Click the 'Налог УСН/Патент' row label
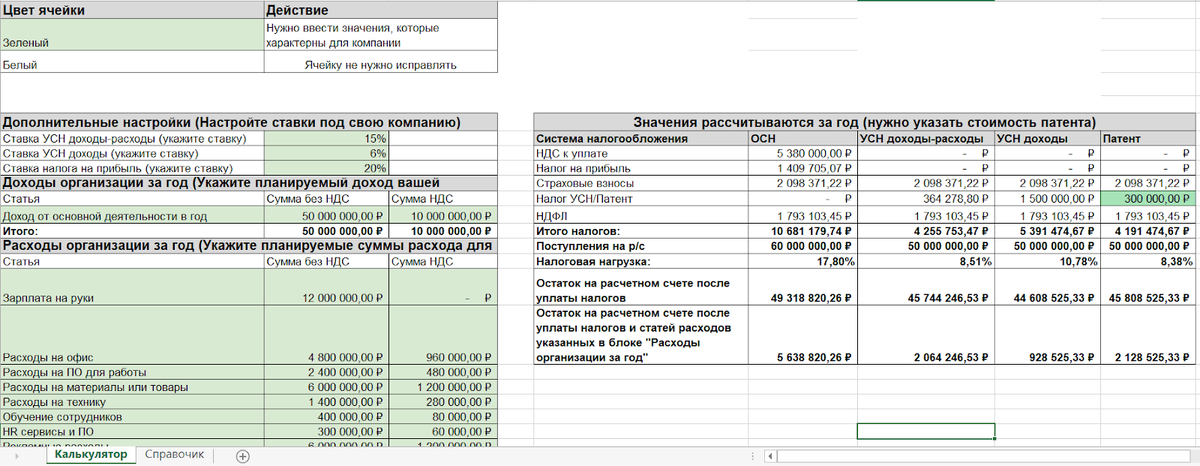 [641, 199]
